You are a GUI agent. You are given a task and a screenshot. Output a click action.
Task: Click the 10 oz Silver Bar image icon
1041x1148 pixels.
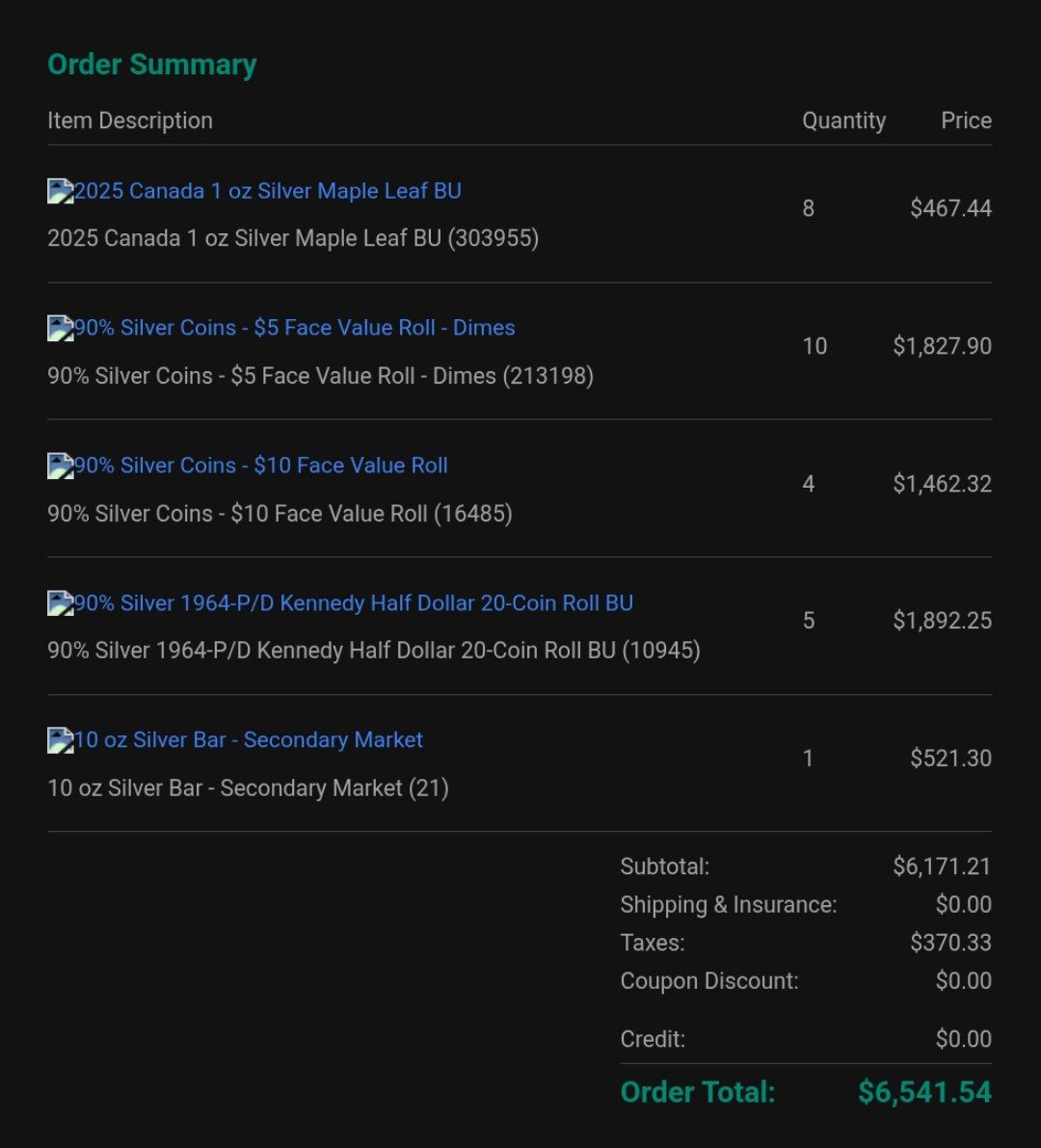point(60,740)
